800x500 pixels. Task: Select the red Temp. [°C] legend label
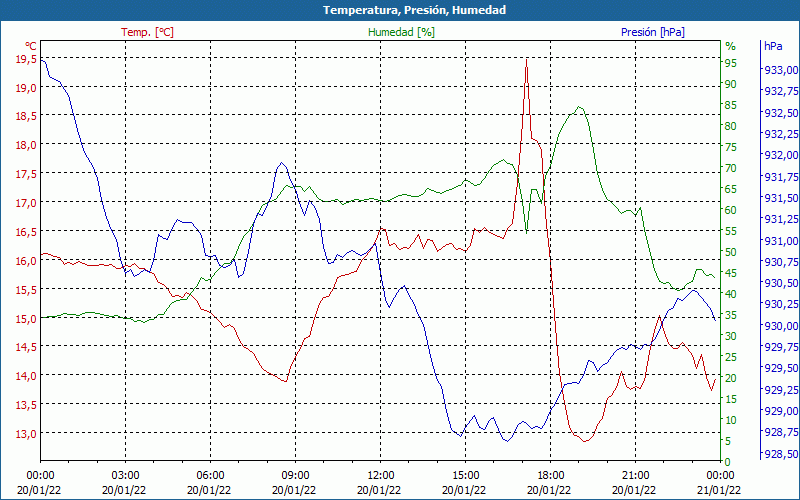[147, 32]
